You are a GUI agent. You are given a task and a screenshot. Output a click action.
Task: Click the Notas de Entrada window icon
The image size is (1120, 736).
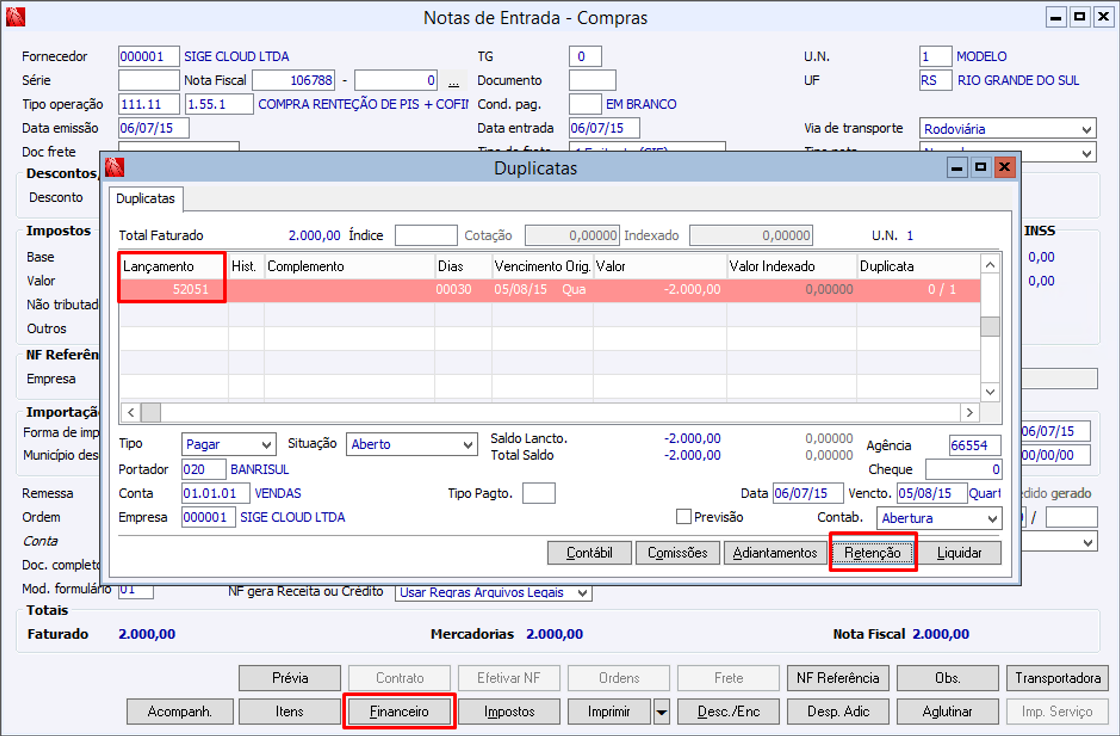(15, 17)
